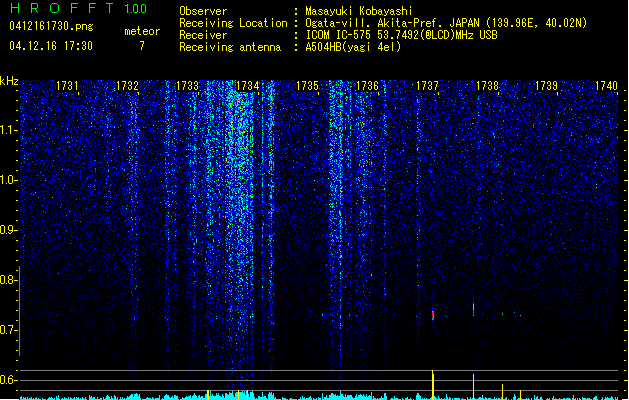Click the 'Receiver' field label

203,35
